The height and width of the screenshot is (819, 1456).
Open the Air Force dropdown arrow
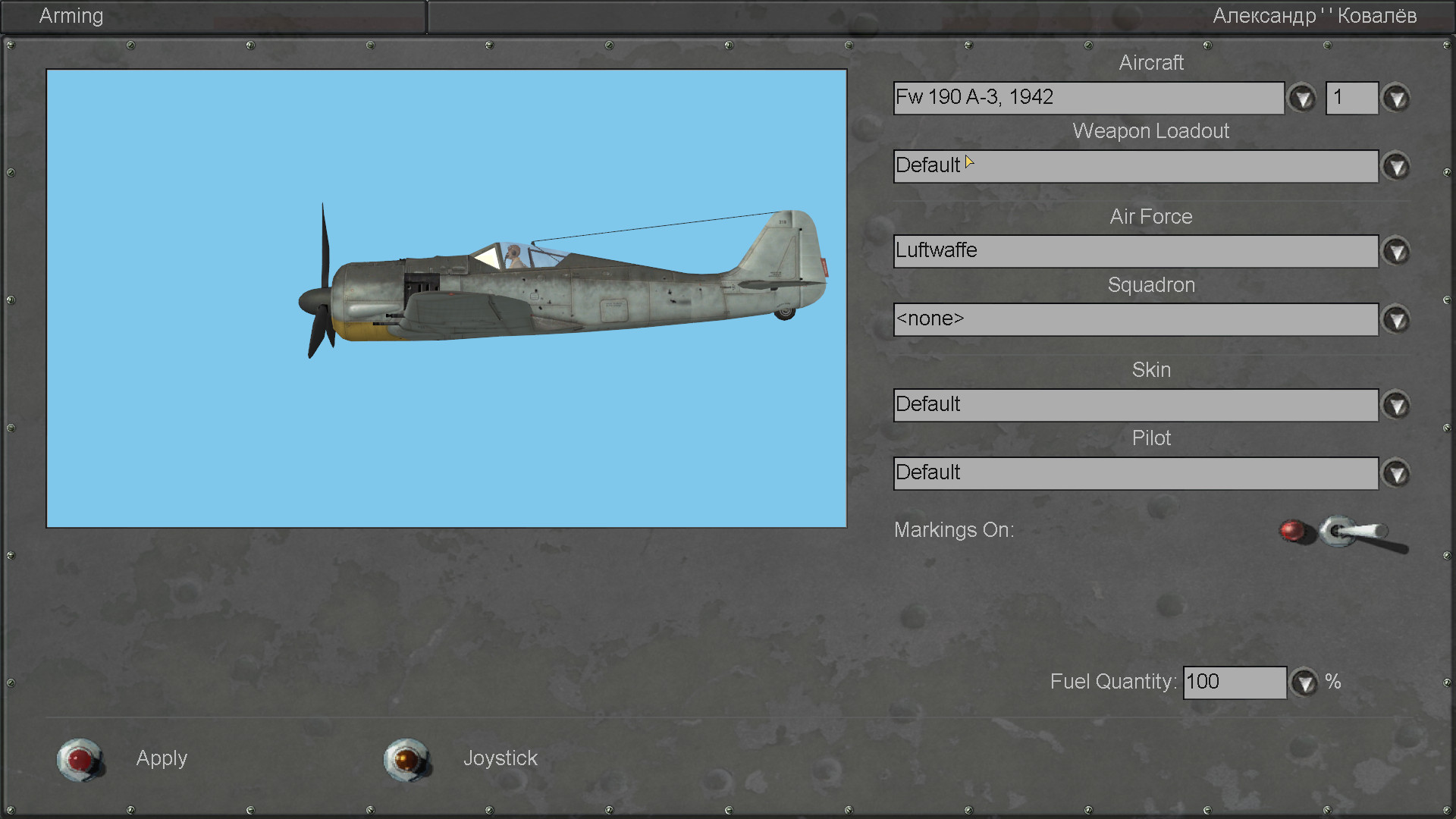click(x=1396, y=252)
